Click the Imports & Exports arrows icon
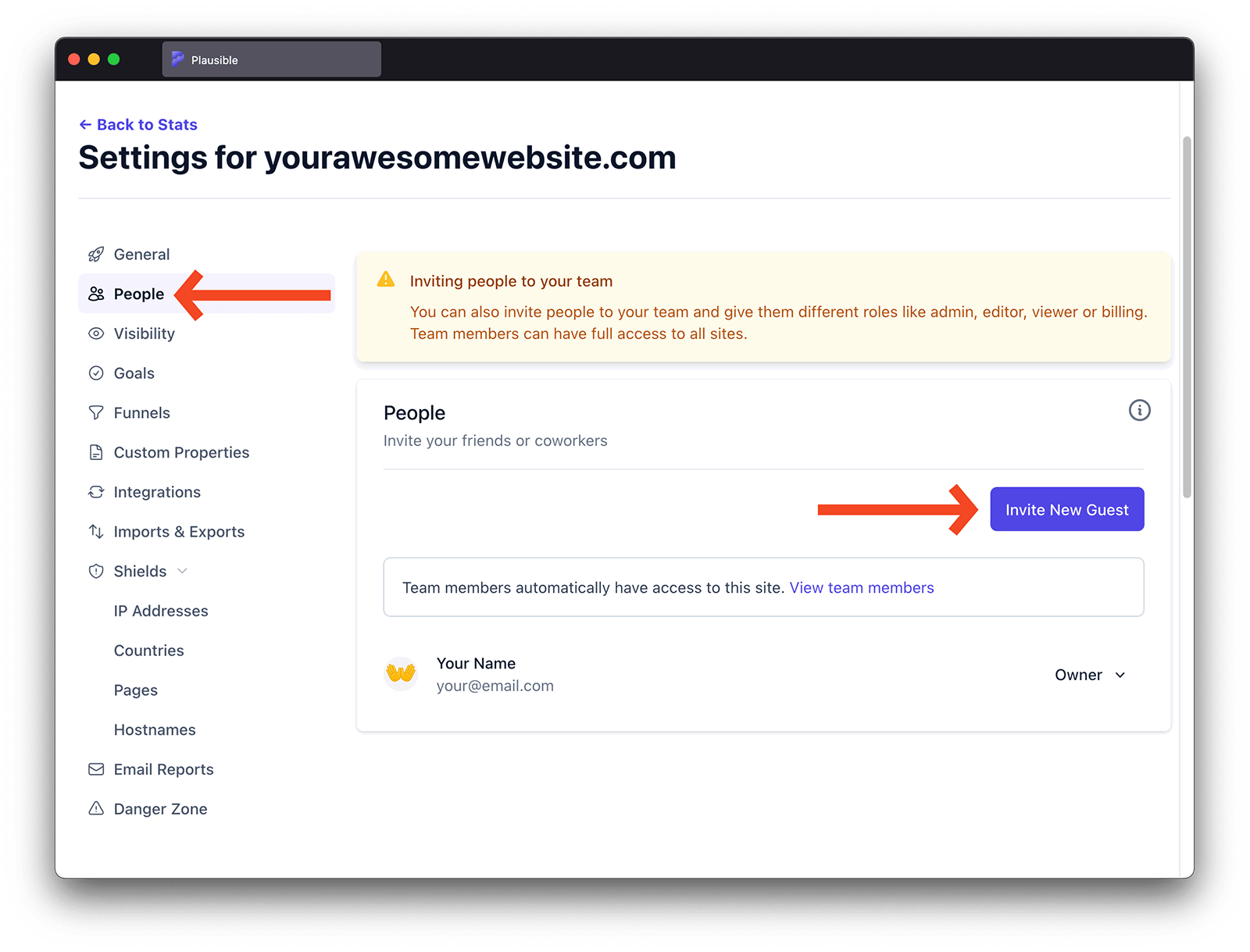 pyautogui.click(x=95, y=531)
